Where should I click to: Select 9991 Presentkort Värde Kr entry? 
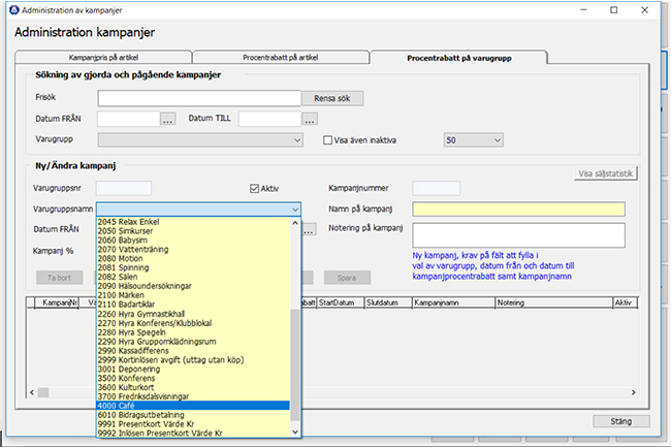point(193,424)
